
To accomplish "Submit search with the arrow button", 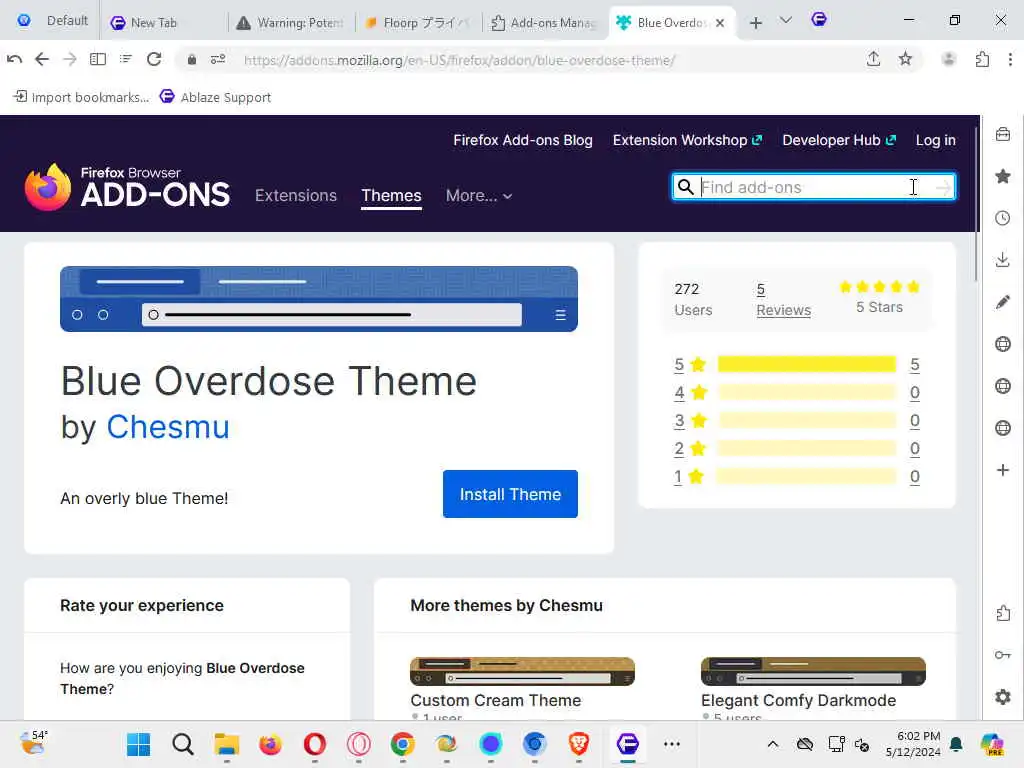I will pos(942,187).
